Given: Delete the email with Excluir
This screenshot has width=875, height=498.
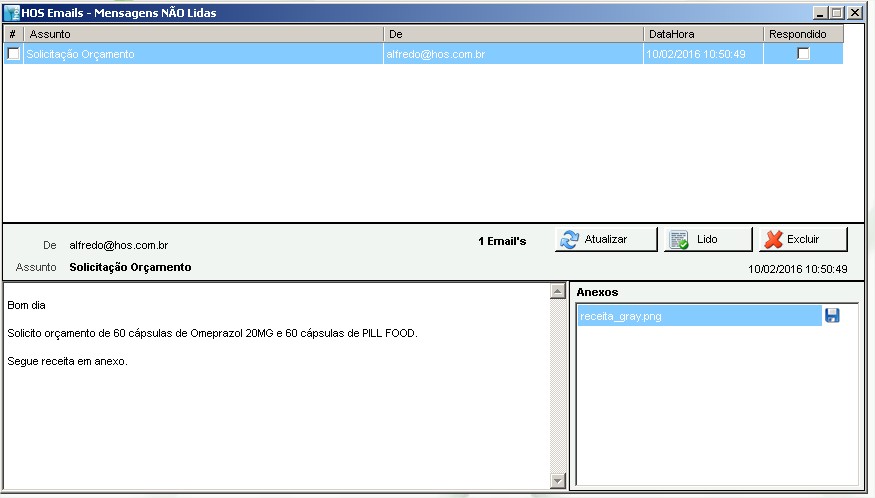Looking at the screenshot, I should [803, 240].
